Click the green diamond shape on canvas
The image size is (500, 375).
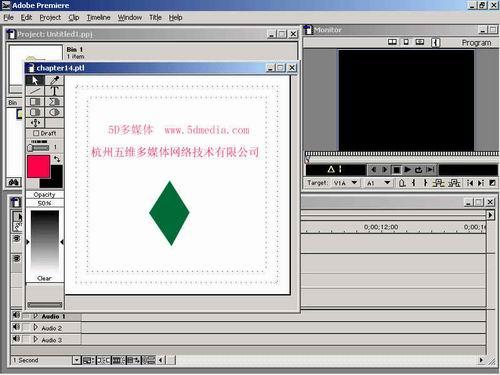pyautogui.click(x=169, y=213)
